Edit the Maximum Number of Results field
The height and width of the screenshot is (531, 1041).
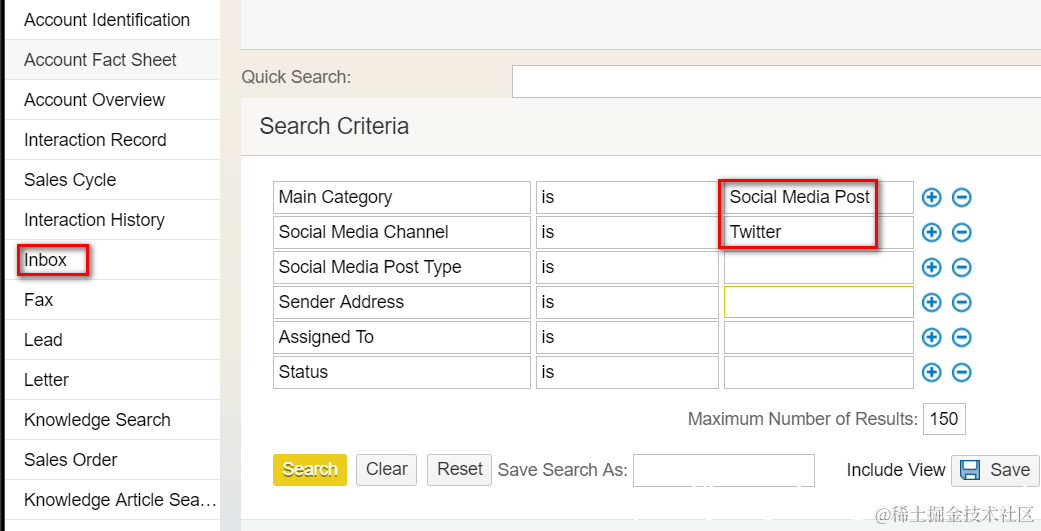[944, 419]
